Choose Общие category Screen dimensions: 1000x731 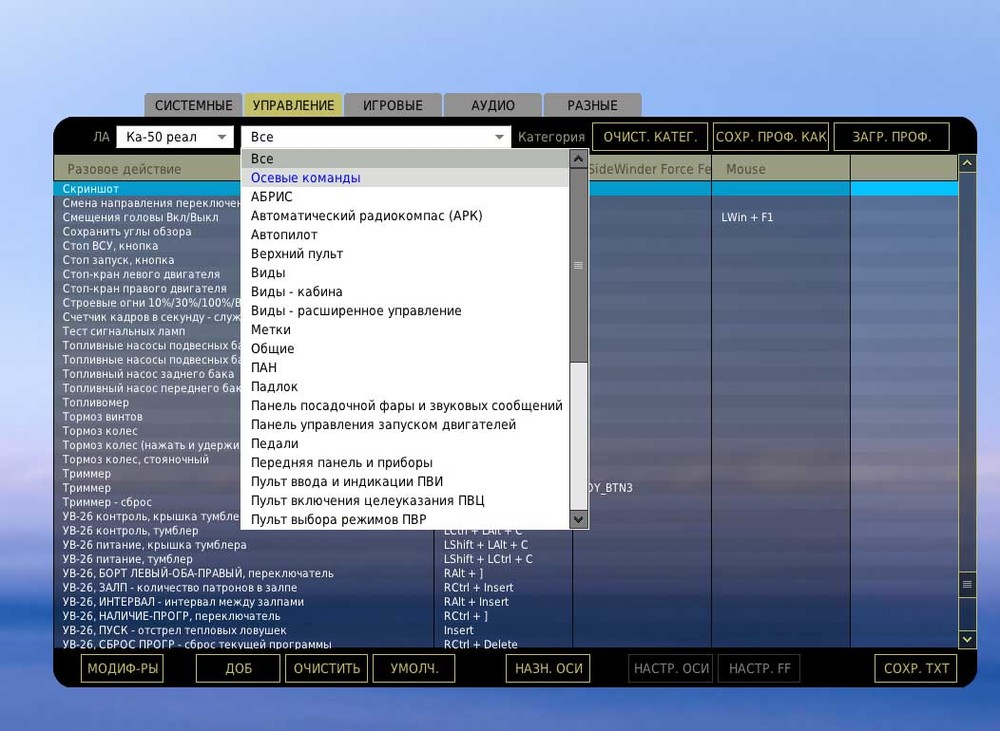(x=405, y=349)
